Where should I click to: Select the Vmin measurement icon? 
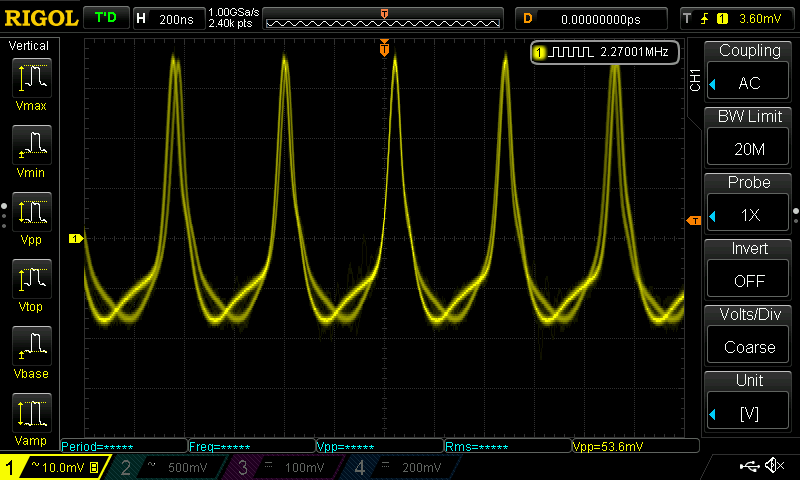(x=32, y=145)
